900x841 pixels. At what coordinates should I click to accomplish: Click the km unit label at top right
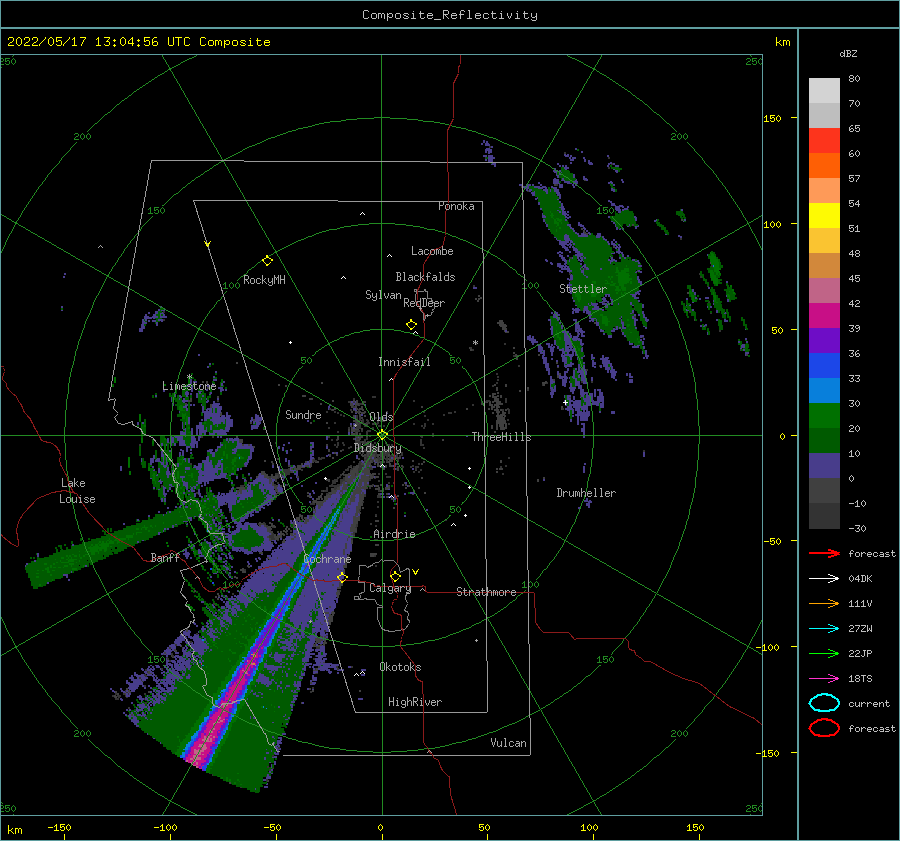[x=782, y=42]
